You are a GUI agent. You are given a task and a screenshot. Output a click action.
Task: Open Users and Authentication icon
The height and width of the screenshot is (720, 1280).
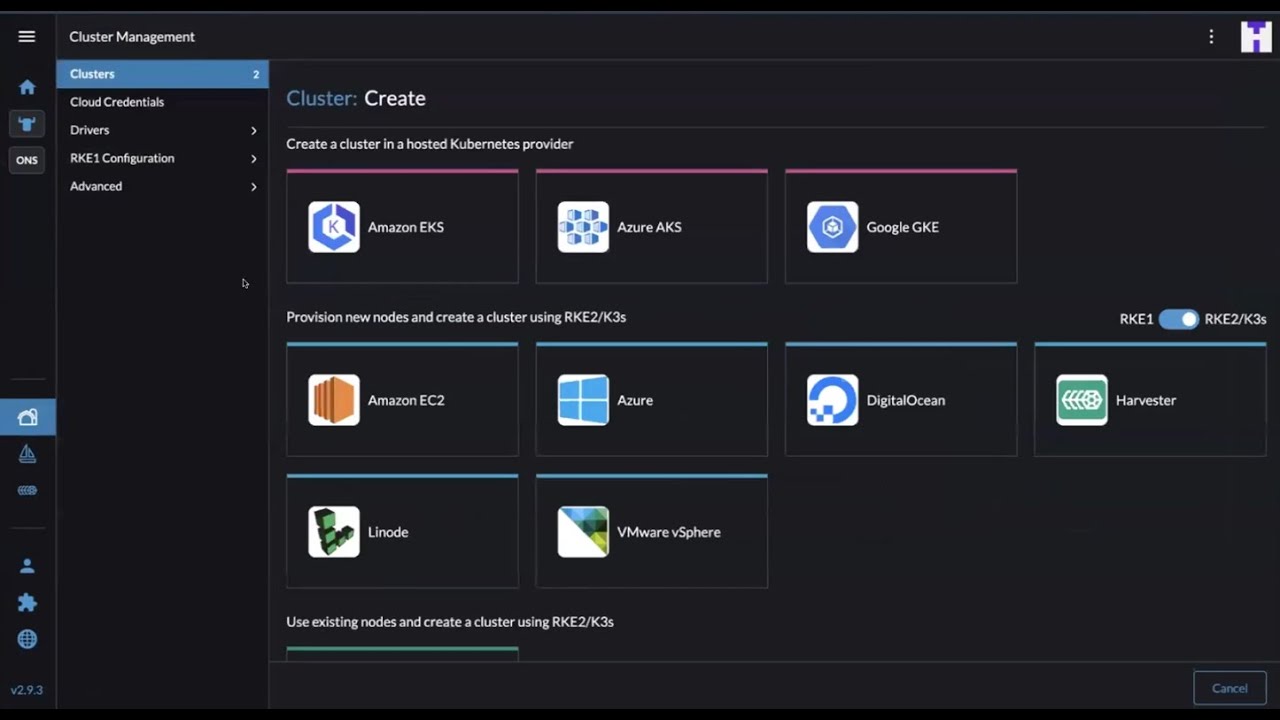point(27,566)
